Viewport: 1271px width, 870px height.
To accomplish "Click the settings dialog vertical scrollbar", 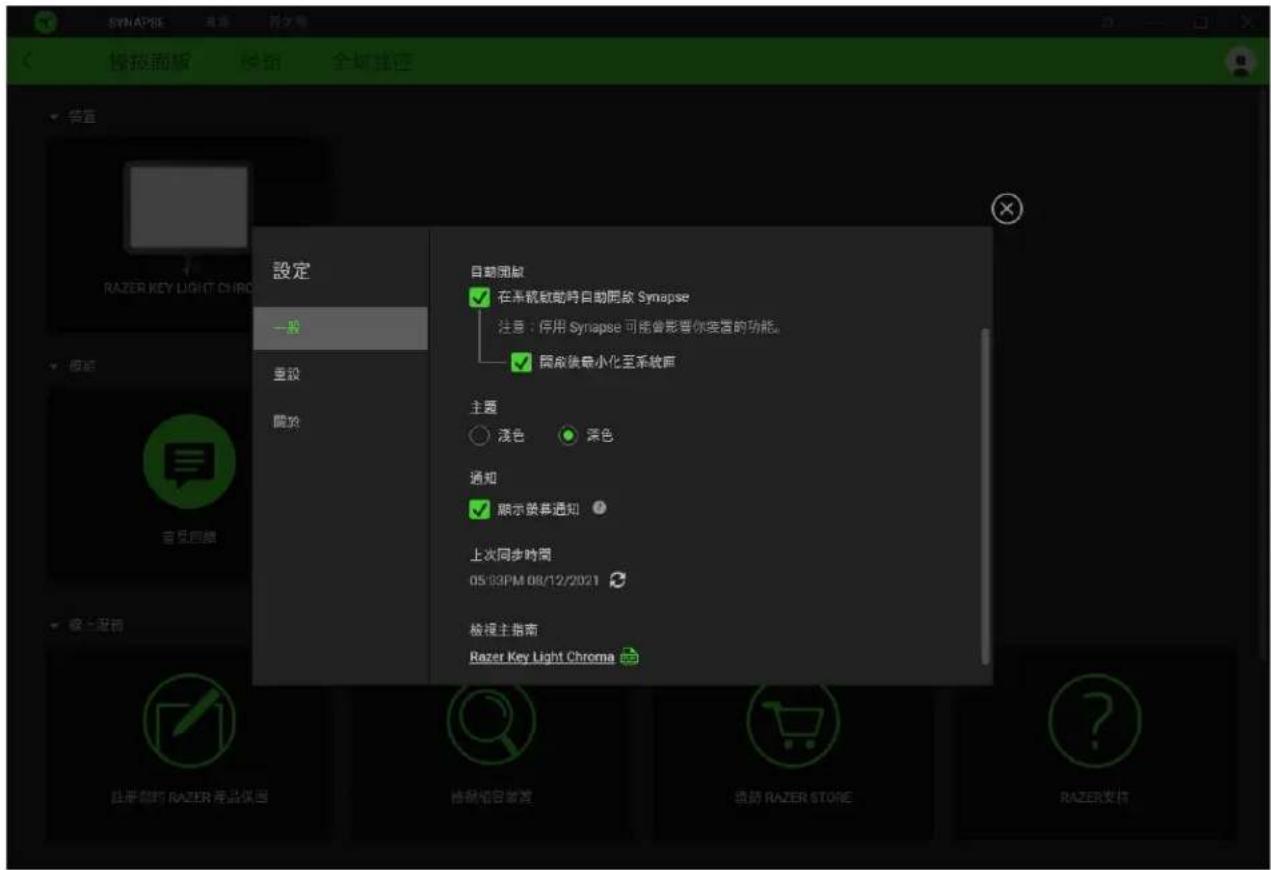I will (985, 496).
